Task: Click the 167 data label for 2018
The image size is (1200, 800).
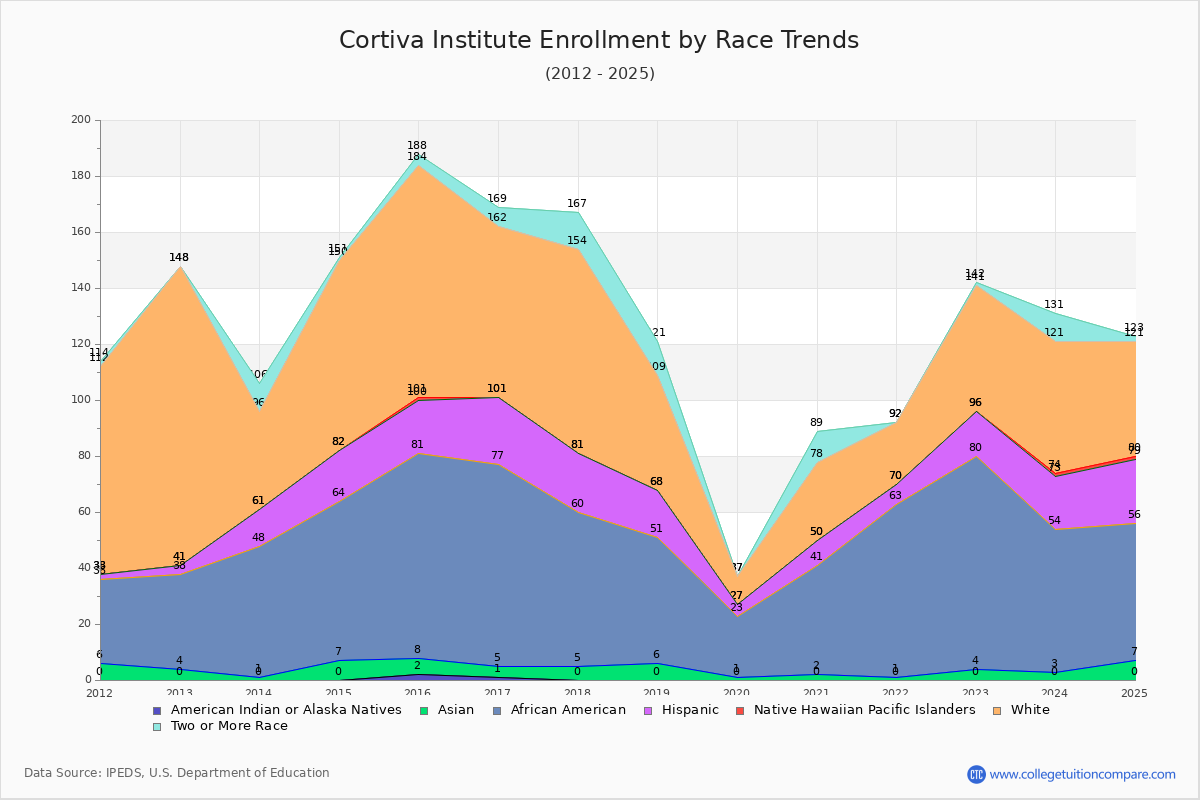Action: point(577,204)
